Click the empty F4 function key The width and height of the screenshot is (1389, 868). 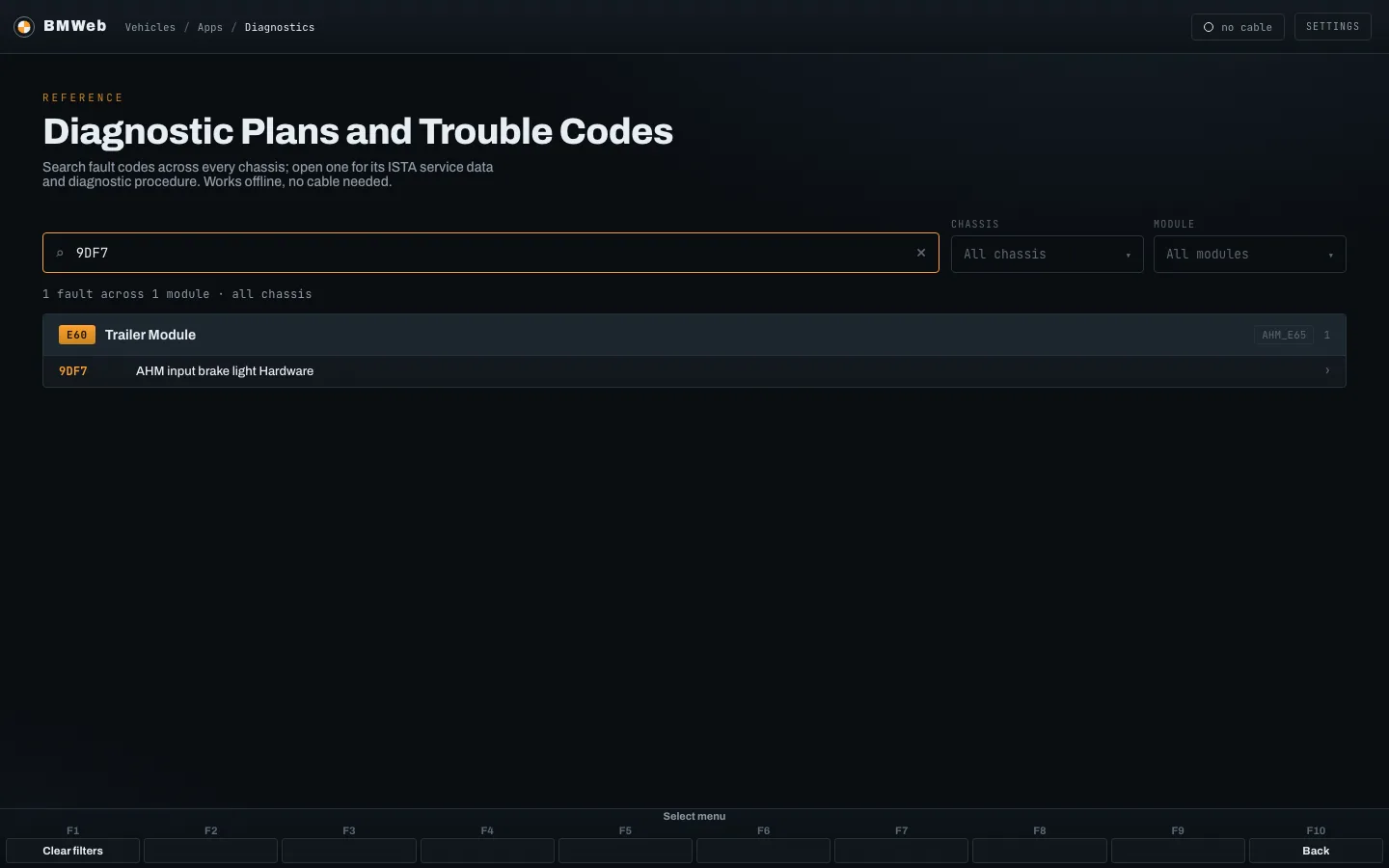pyautogui.click(x=487, y=851)
